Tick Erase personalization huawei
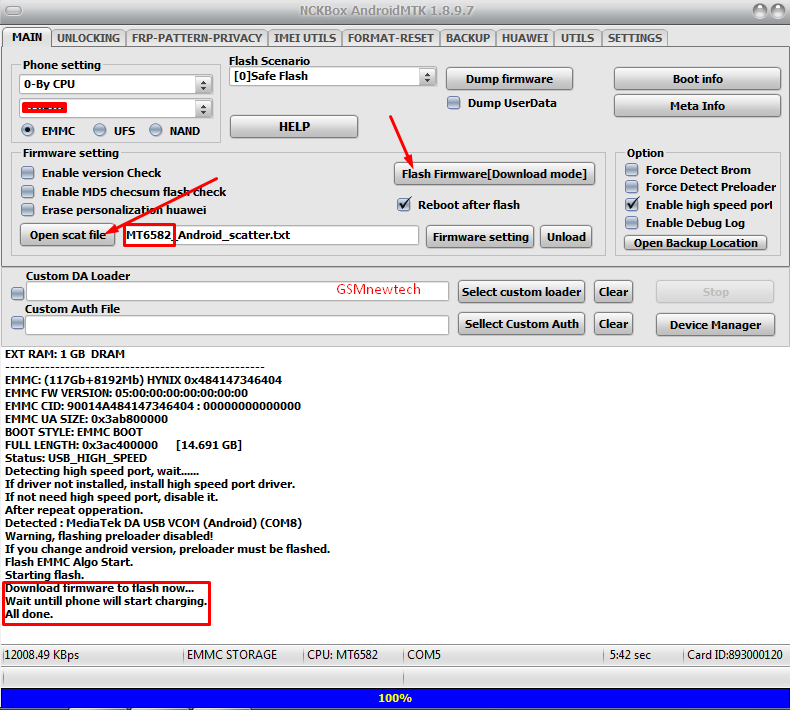This screenshot has width=790, height=710. [x=28, y=210]
